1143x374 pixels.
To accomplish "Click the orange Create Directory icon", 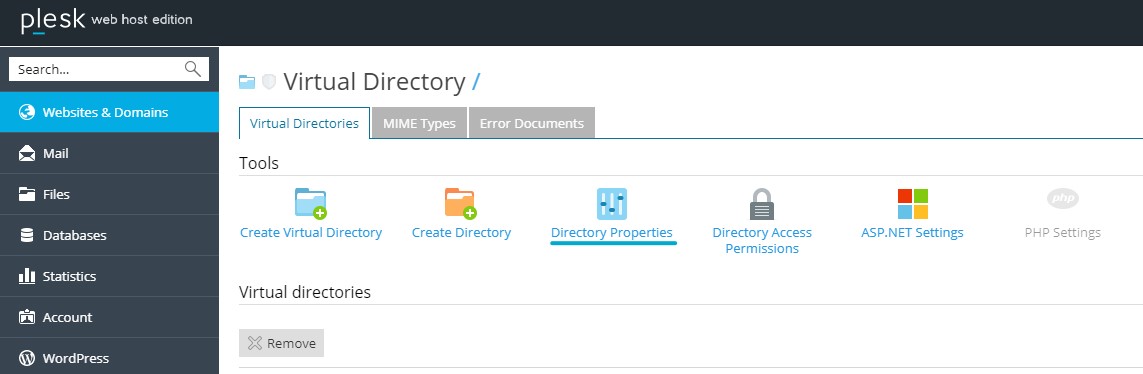I will tap(460, 203).
